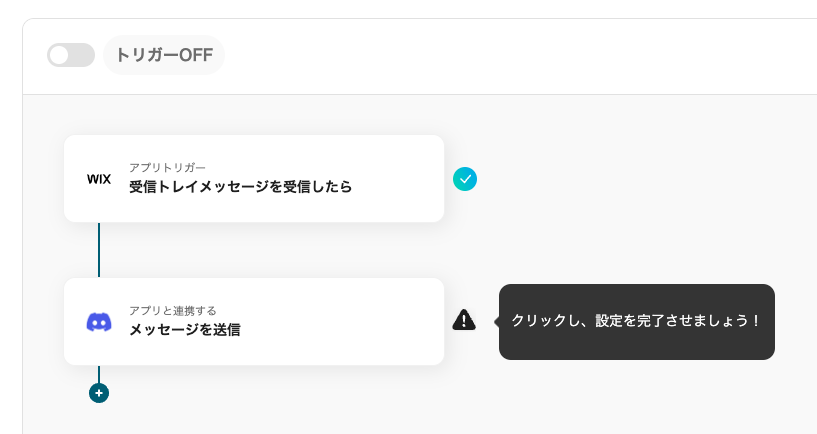Click the クリックし、設定を完了させましょう！ tooltip
This screenshot has width=817, height=434.
(637, 321)
